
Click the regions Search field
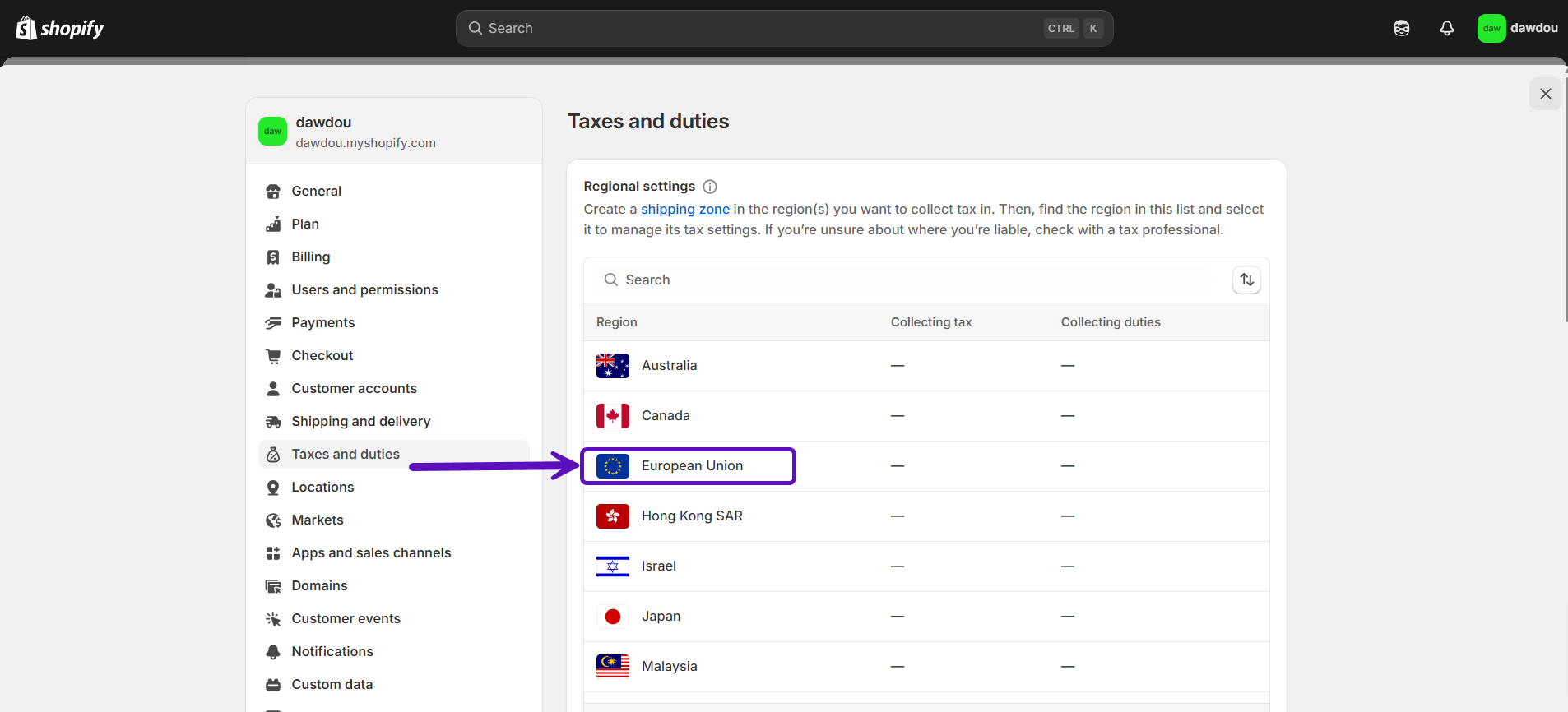905,280
